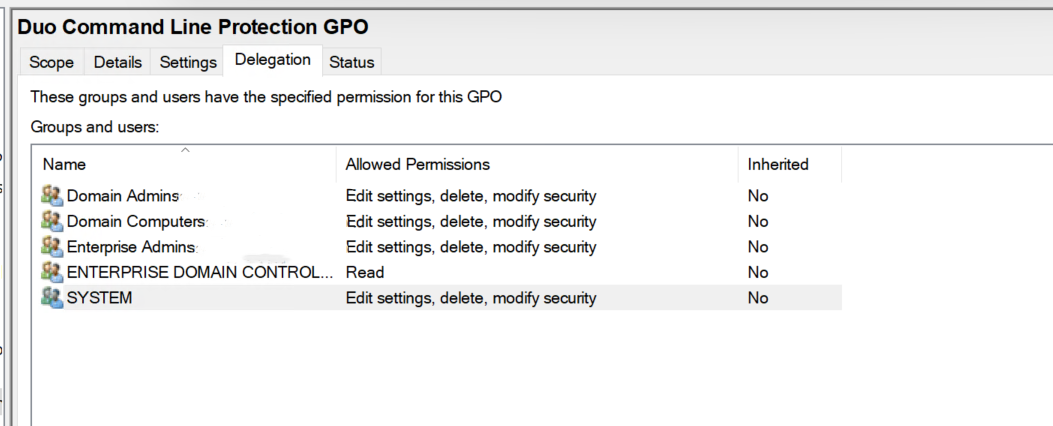Open the Details tab
Viewport: 1053px width, 426px height.
118,62
